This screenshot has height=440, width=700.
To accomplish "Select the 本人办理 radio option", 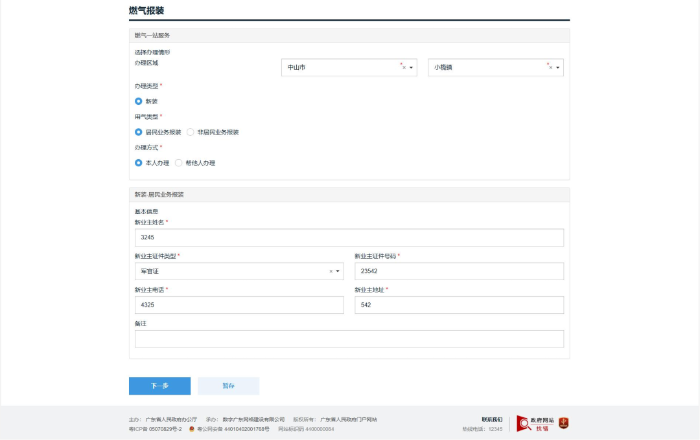I will [138, 162].
